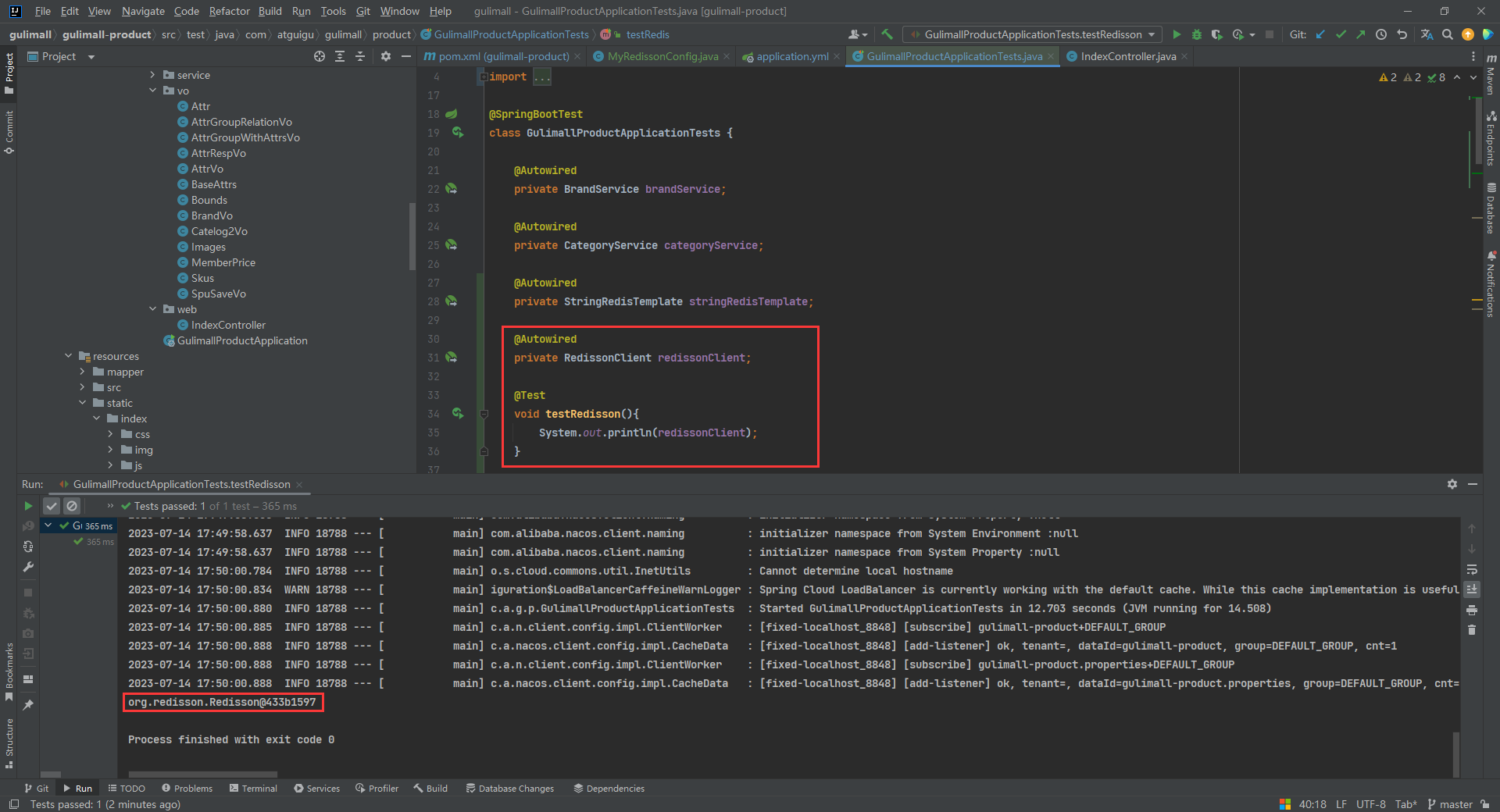Toggle Show Ignored tests button

pyautogui.click(x=72, y=506)
